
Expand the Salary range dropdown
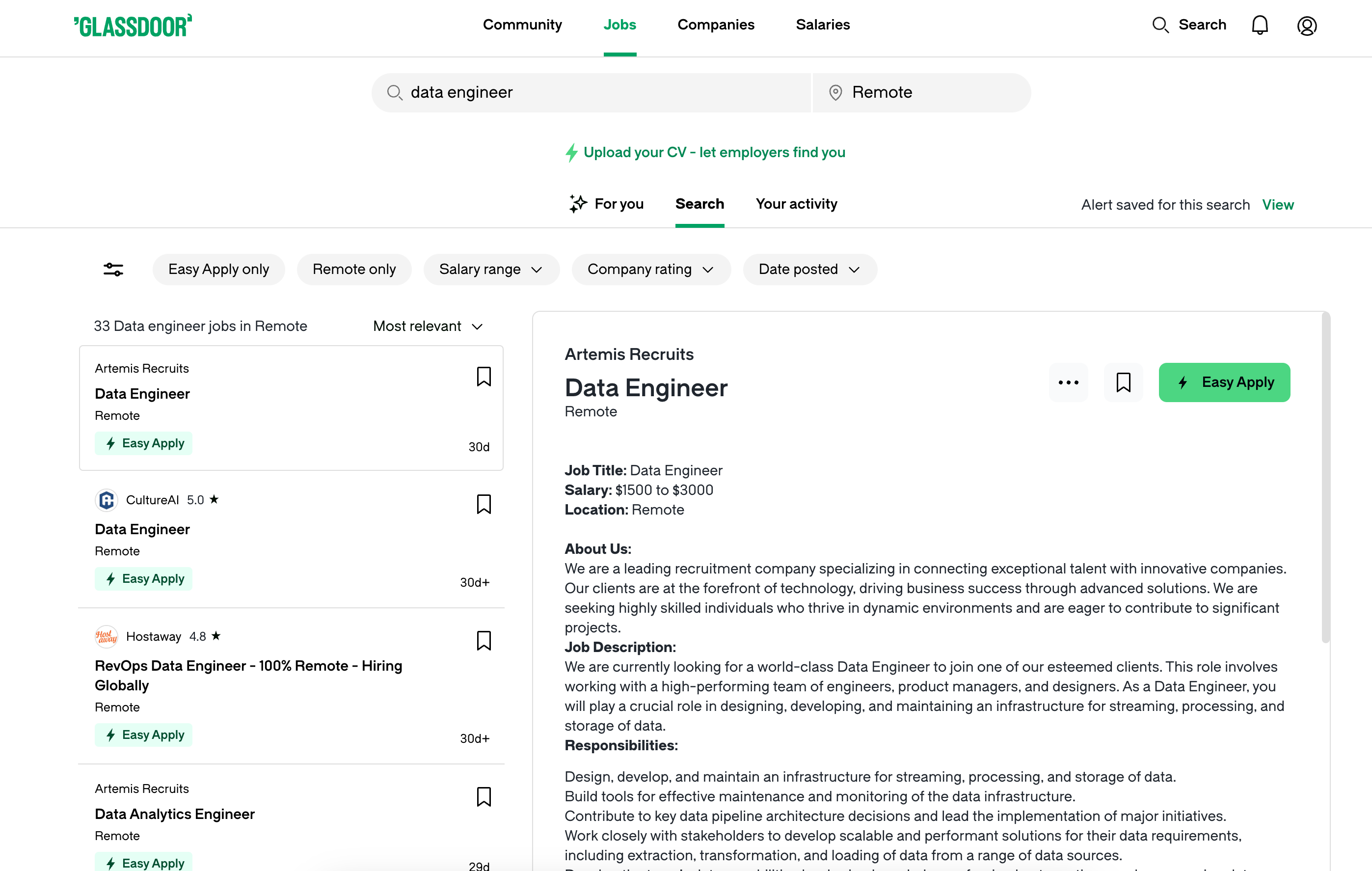[x=490, y=269]
